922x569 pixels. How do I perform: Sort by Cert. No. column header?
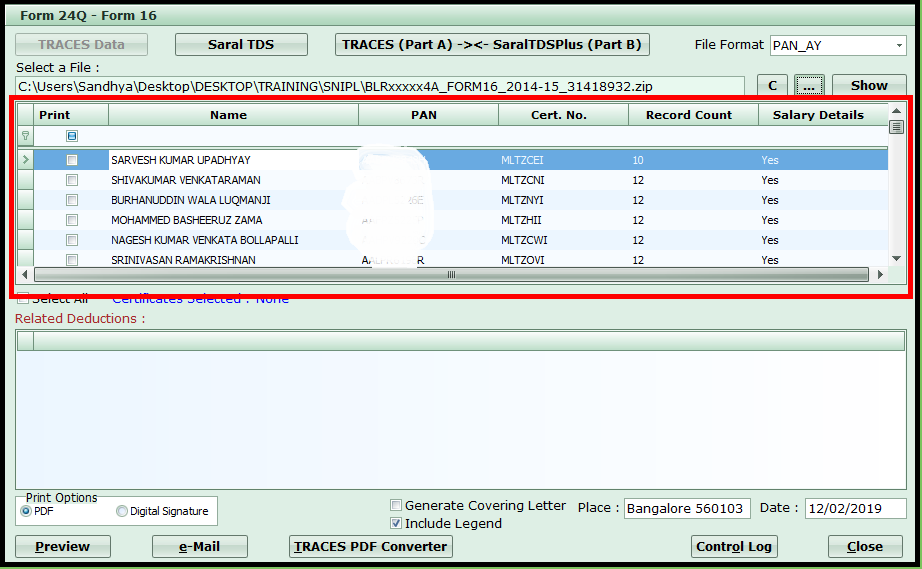click(563, 115)
